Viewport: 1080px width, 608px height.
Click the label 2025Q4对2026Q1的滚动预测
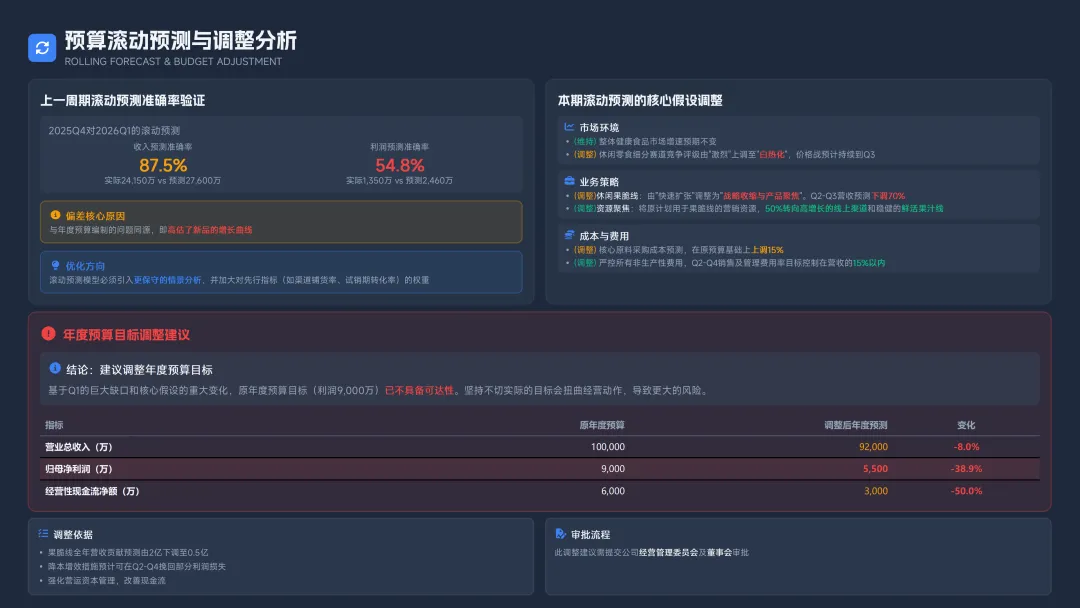(114, 130)
